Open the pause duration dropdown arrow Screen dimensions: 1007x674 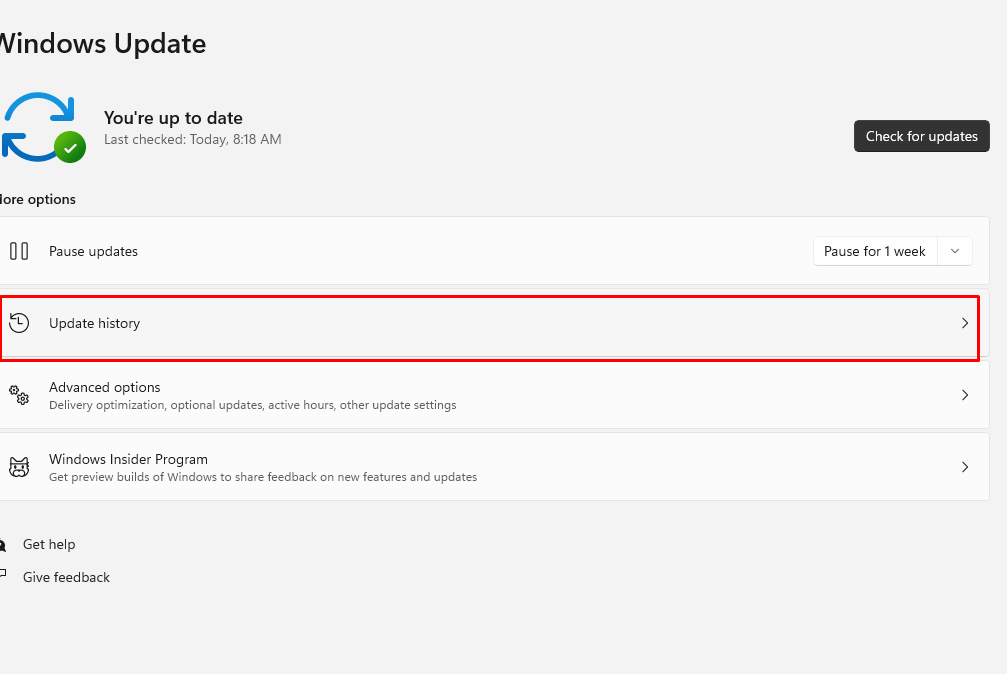click(955, 251)
